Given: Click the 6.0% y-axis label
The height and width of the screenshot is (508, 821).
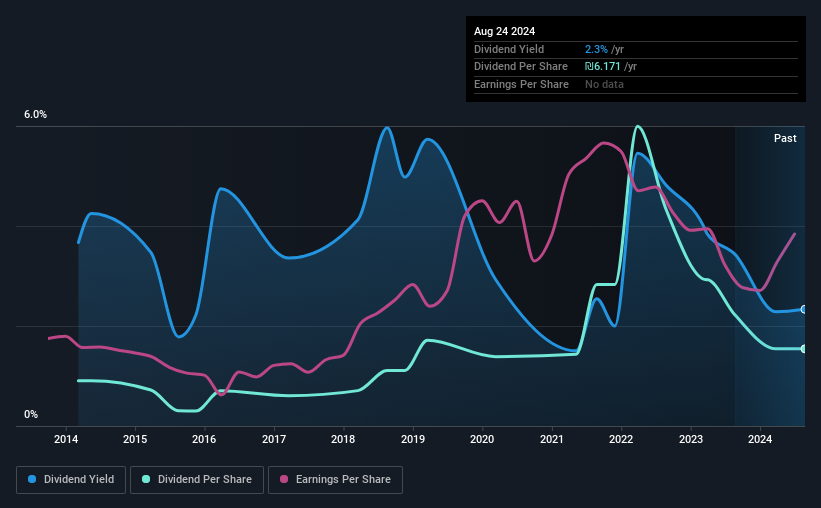Looking at the screenshot, I should (35, 115).
